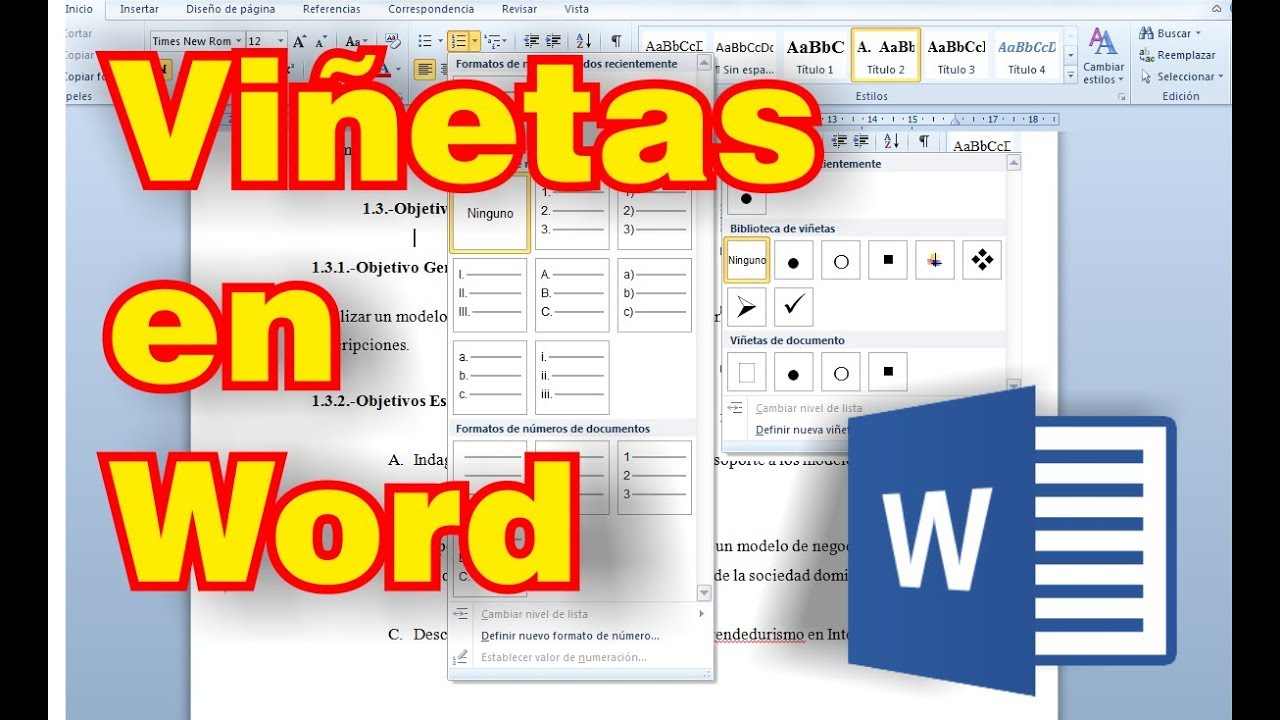This screenshot has width=1280, height=720.
Task: Select the arrowhead bullet
Action: point(746,307)
